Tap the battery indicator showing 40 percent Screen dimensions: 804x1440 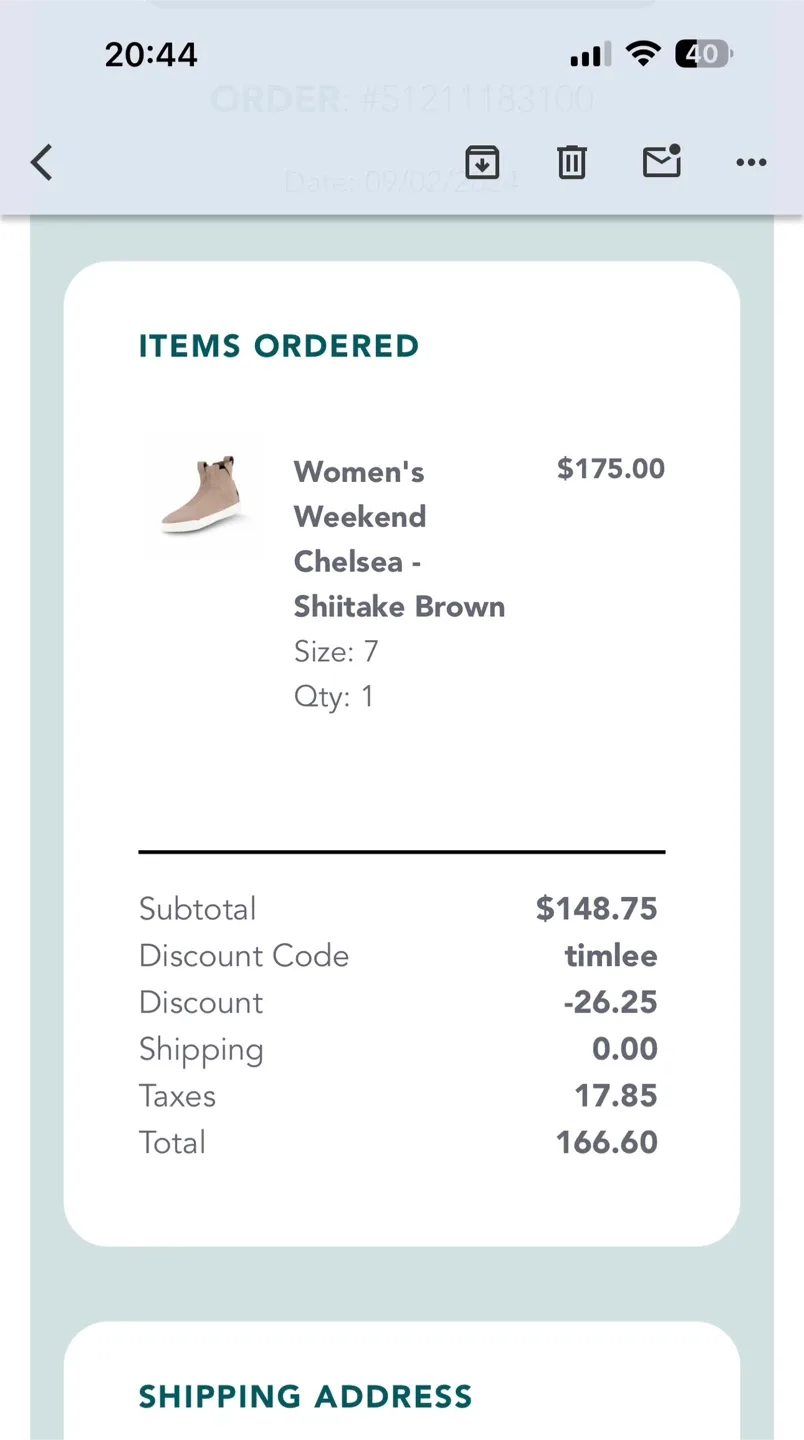click(x=703, y=54)
